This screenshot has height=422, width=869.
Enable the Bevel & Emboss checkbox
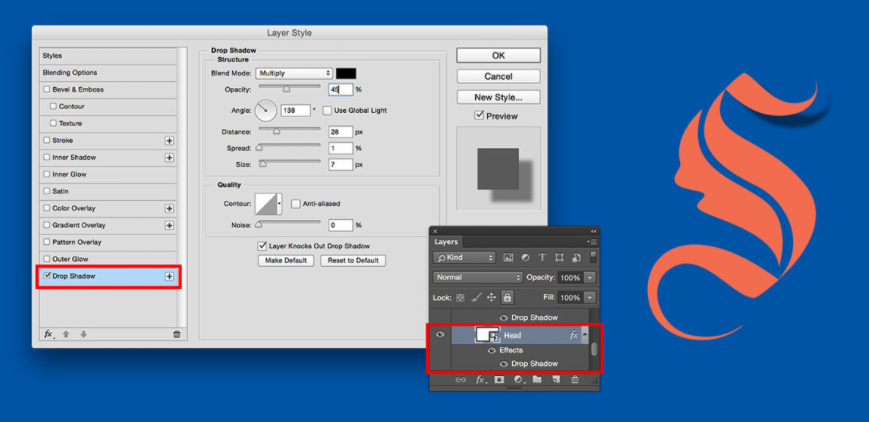pos(47,89)
